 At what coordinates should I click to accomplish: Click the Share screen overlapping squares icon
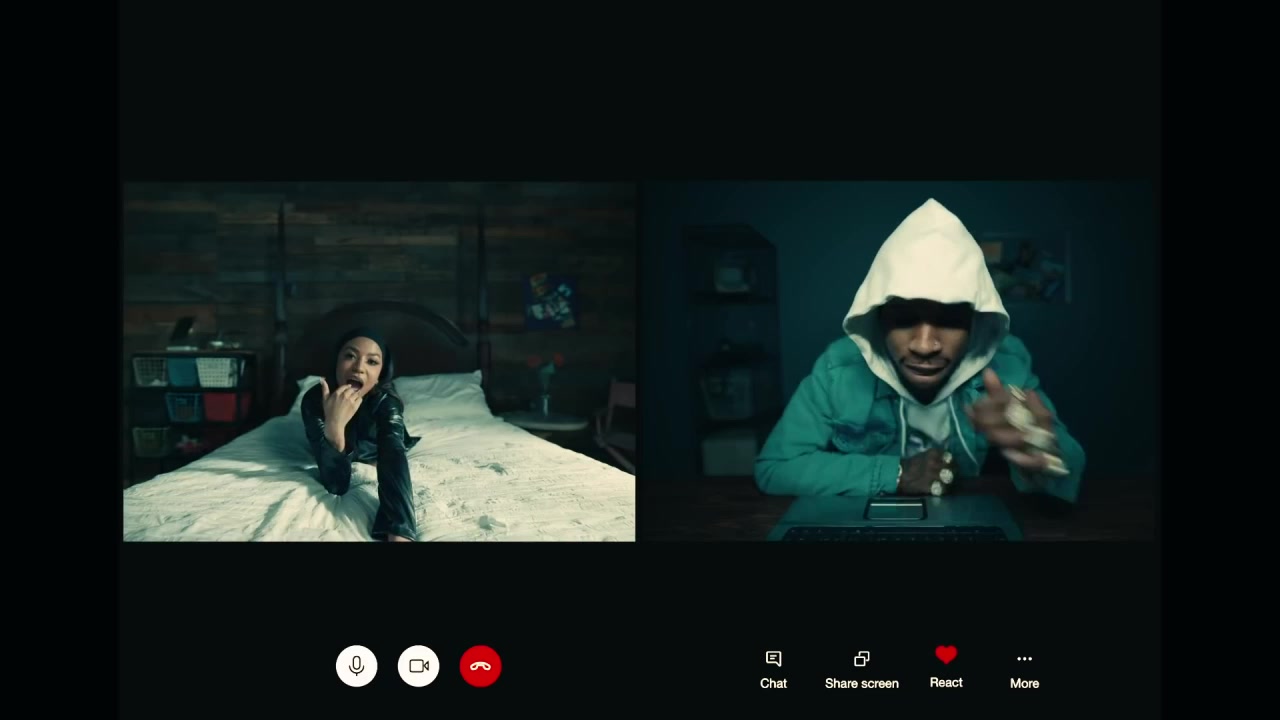861,658
